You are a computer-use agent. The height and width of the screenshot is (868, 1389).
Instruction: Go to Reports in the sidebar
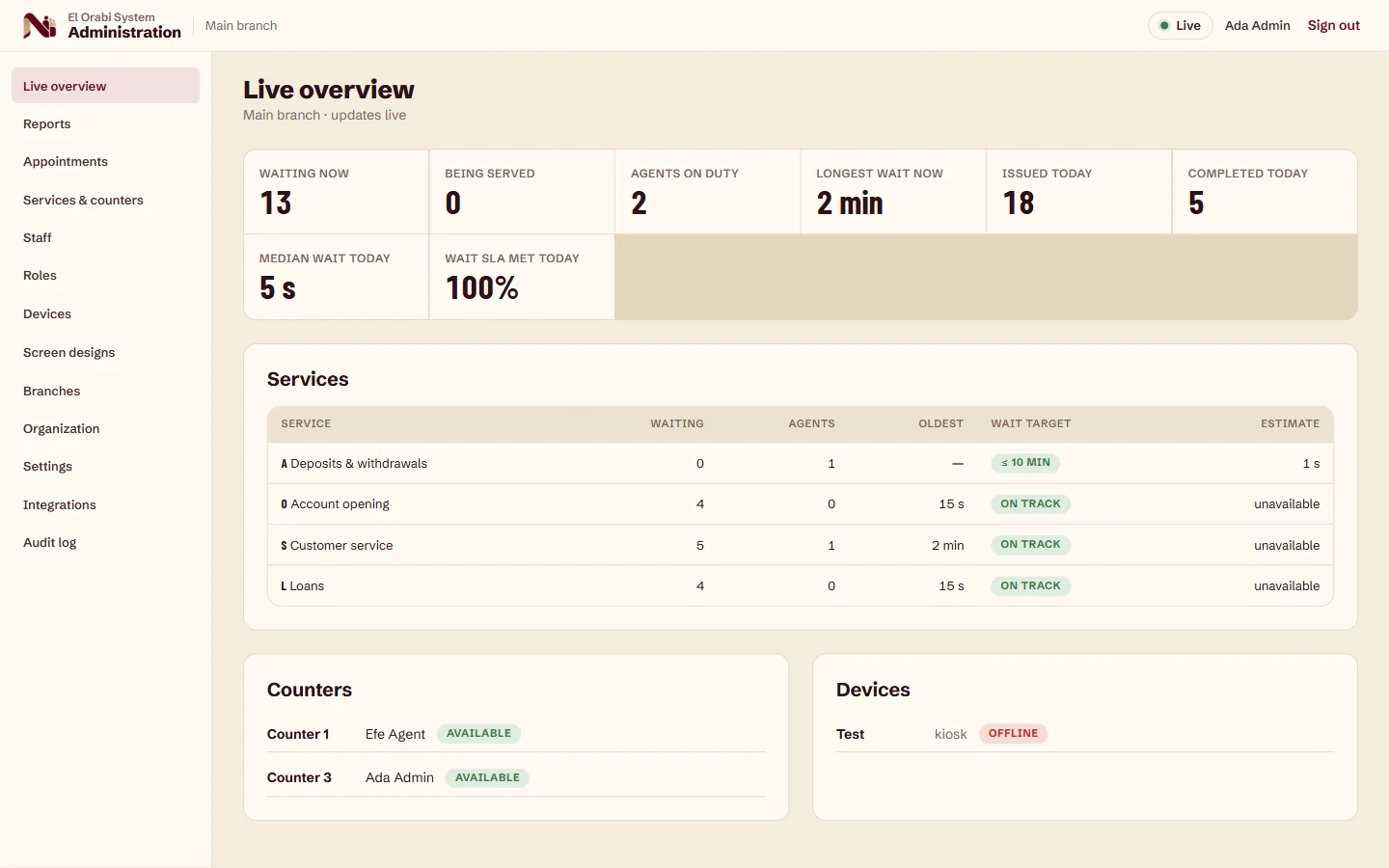pyautogui.click(x=105, y=123)
